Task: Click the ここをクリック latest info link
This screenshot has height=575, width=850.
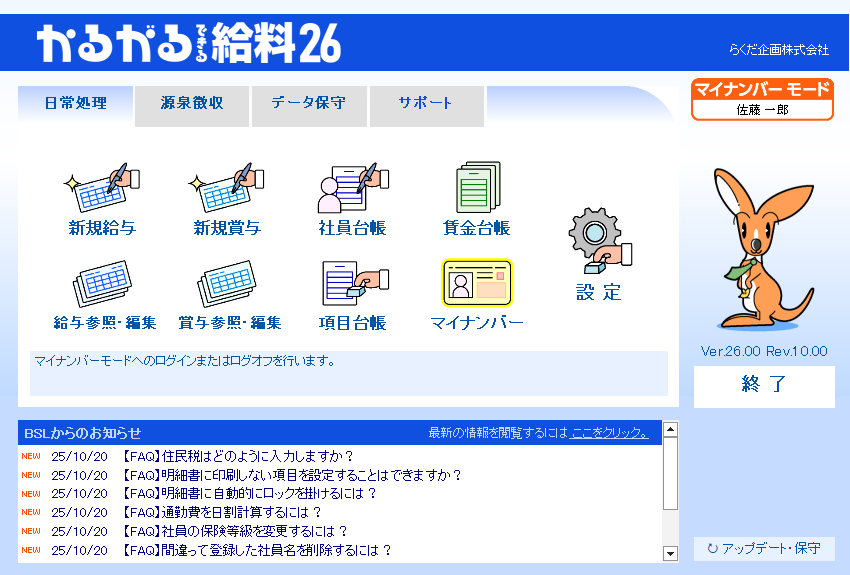Action: [609, 433]
